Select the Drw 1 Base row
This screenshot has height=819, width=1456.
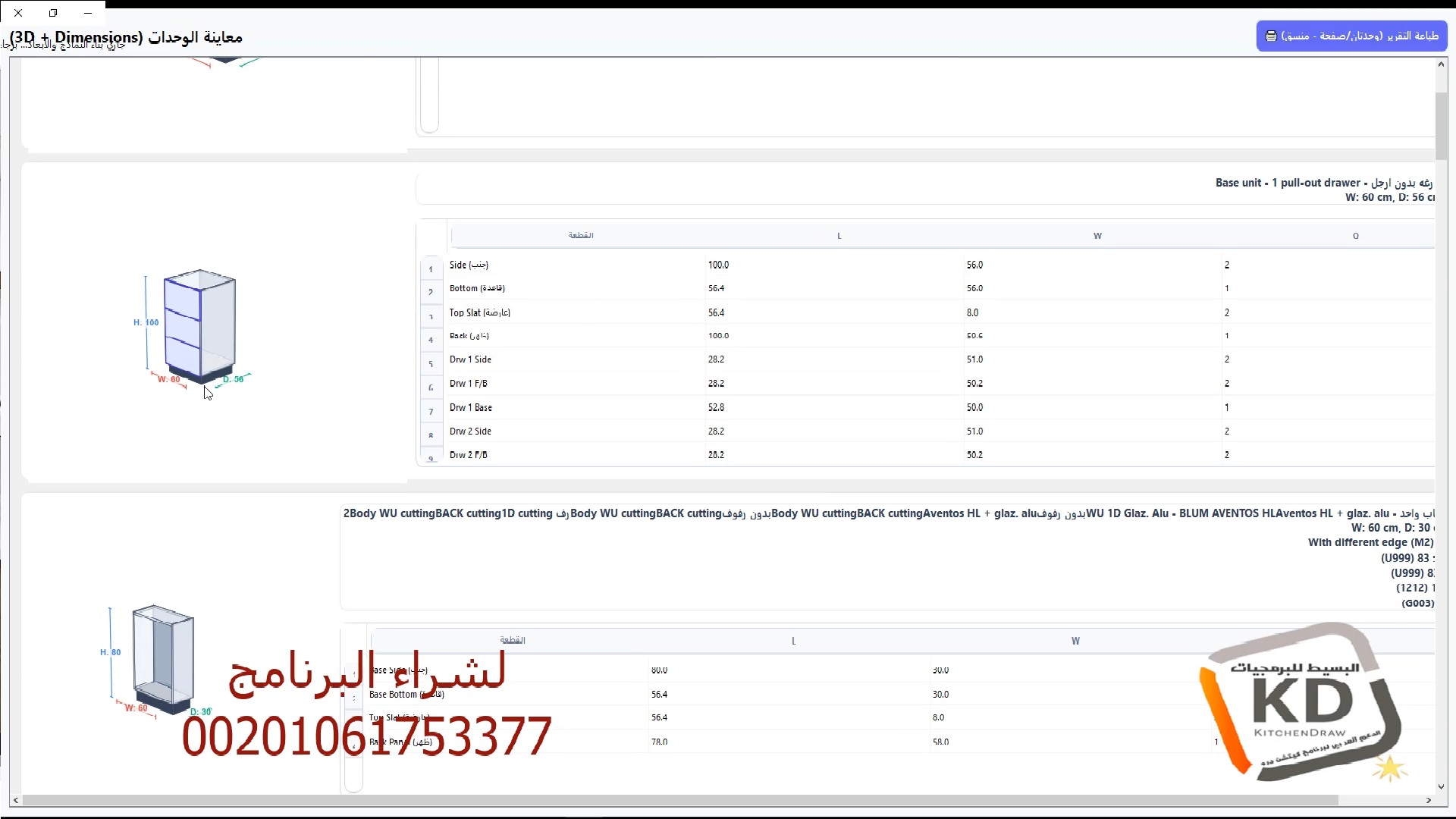click(x=470, y=407)
